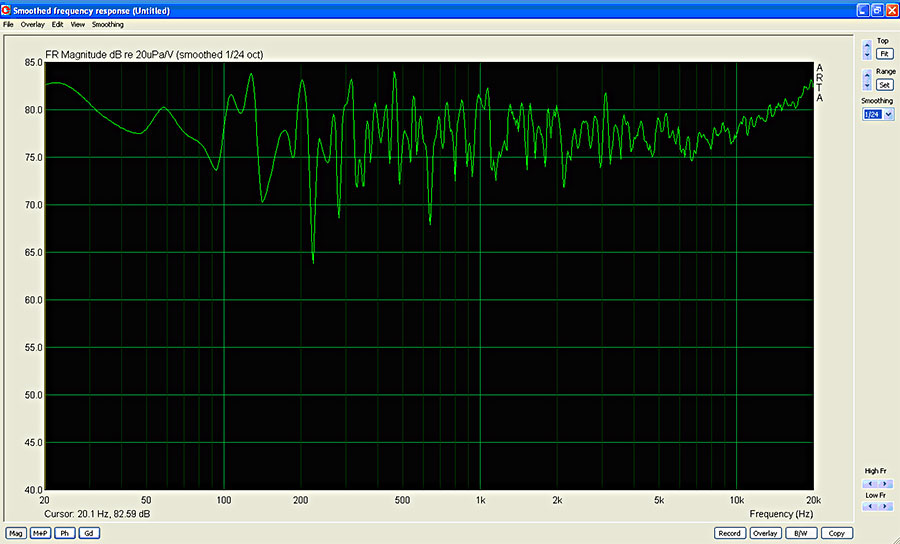Click the 200 frequency axis label
The width and height of the screenshot is (900, 544).
coord(301,500)
